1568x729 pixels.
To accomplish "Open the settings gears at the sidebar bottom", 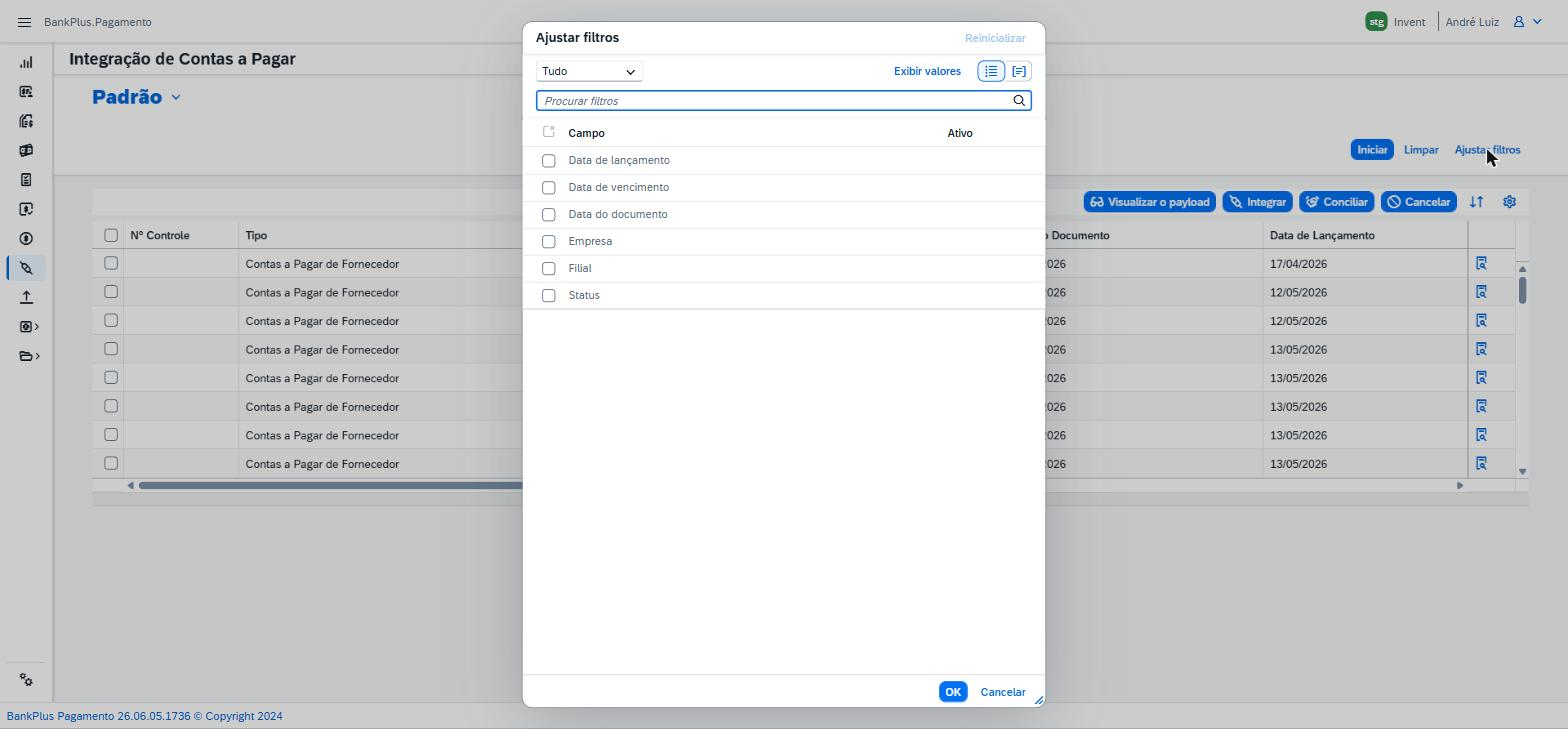I will click(x=26, y=680).
